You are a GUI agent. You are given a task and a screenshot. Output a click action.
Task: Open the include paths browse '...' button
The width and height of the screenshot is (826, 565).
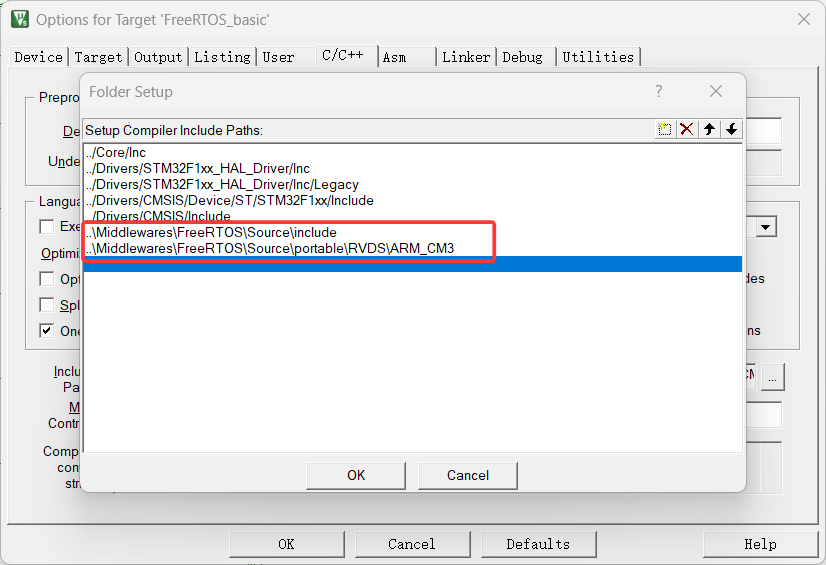[x=772, y=377]
